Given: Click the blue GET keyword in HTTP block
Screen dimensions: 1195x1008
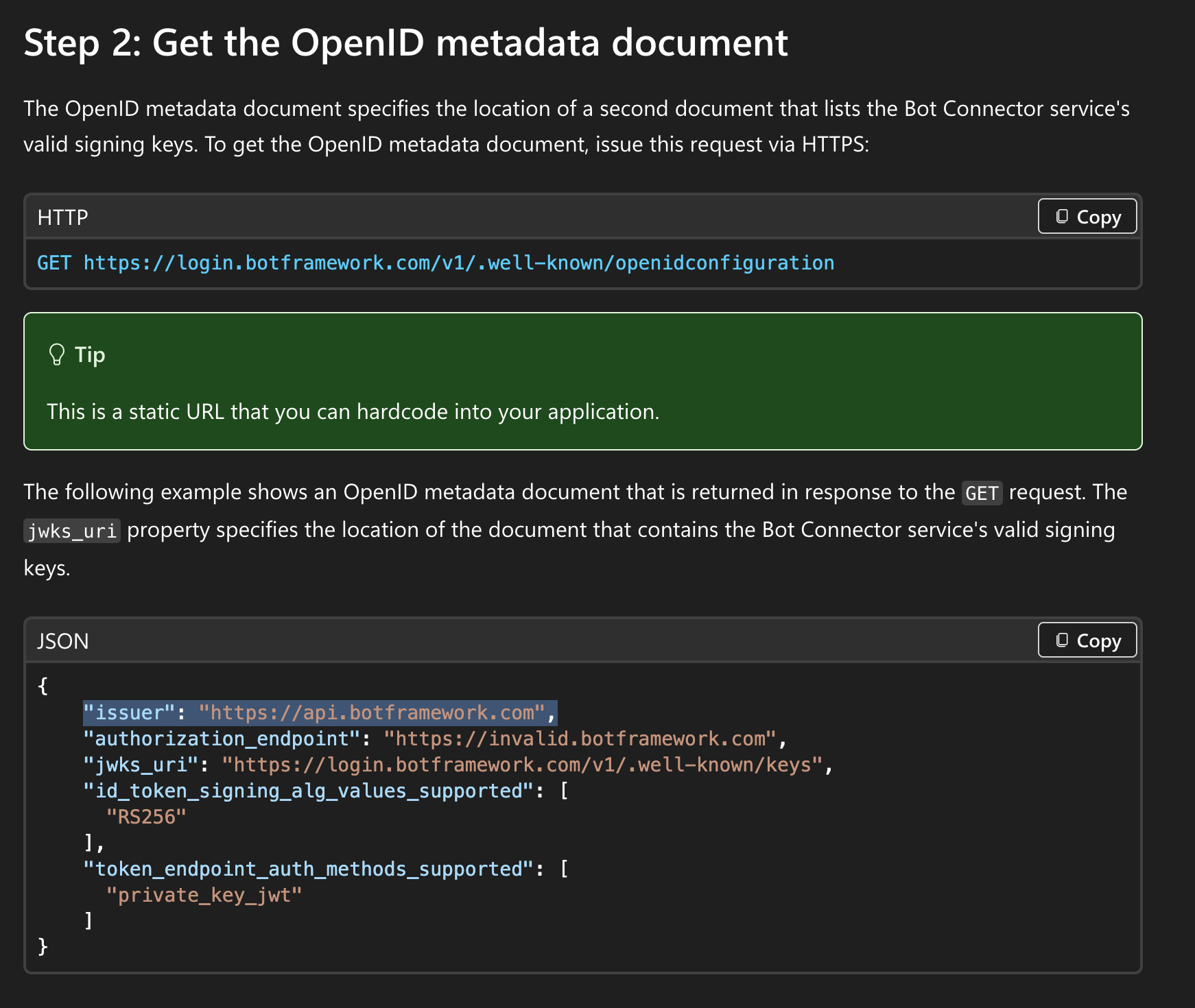Looking at the screenshot, I should [54, 263].
